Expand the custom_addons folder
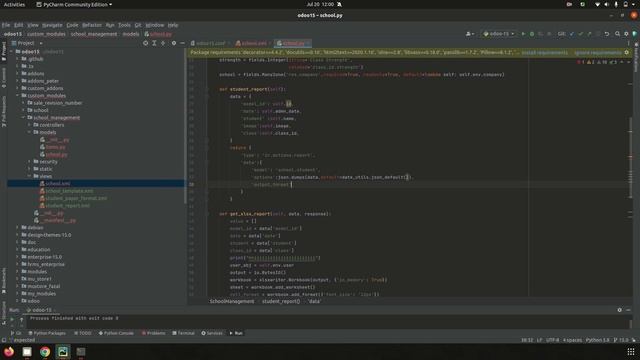 coord(18,88)
